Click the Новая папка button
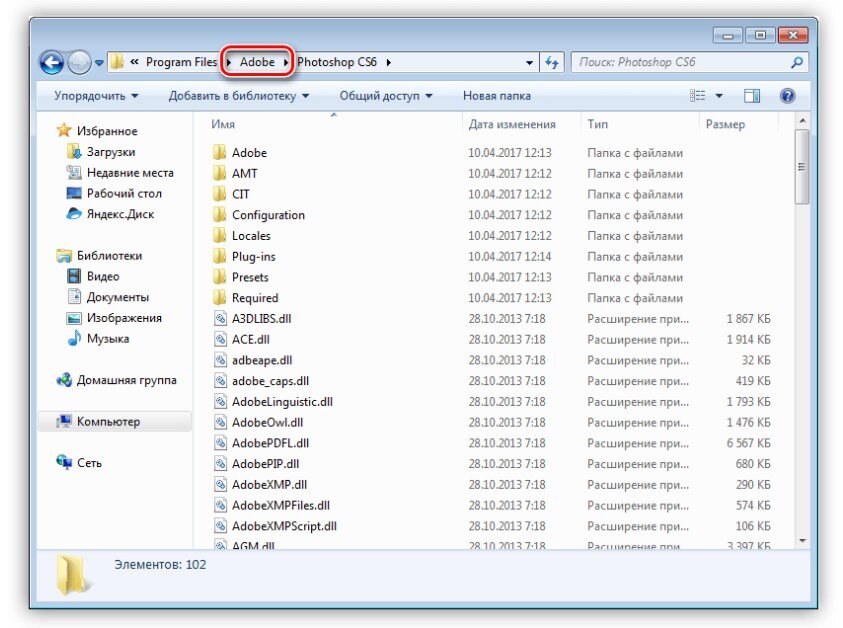Image resolution: width=843 pixels, height=628 pixels. [497, 96]
